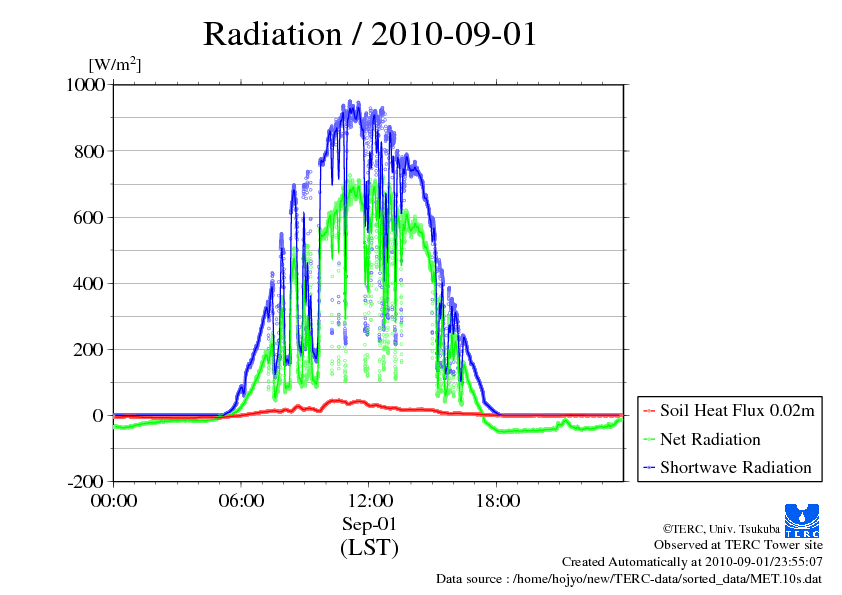Screen dimensions: 842x595
Task: Click the x-axis label '18:00'
Action: pos(497,501)
